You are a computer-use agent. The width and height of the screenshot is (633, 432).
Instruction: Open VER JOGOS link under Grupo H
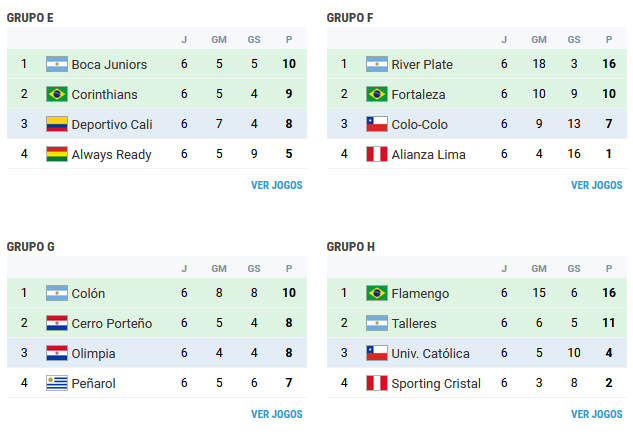[596, 414]
